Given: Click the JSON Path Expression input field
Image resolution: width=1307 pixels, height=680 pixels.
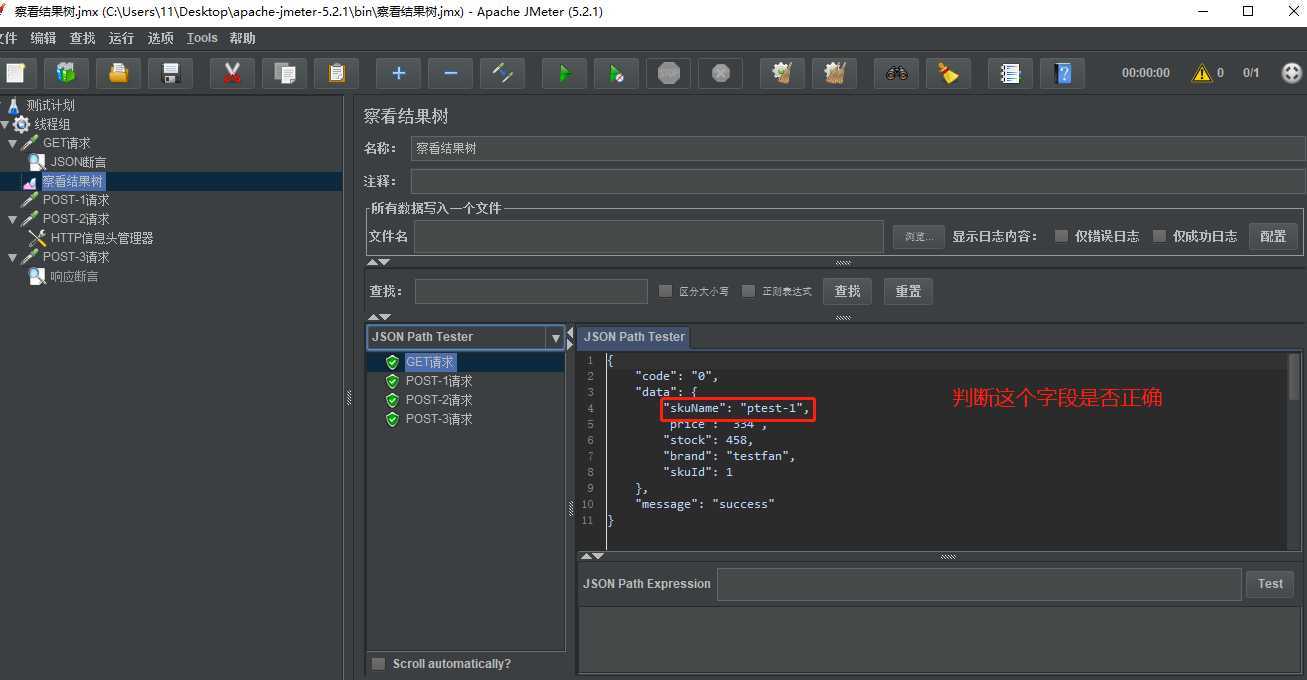Looking at the screenshot, I should coord(979,584).
